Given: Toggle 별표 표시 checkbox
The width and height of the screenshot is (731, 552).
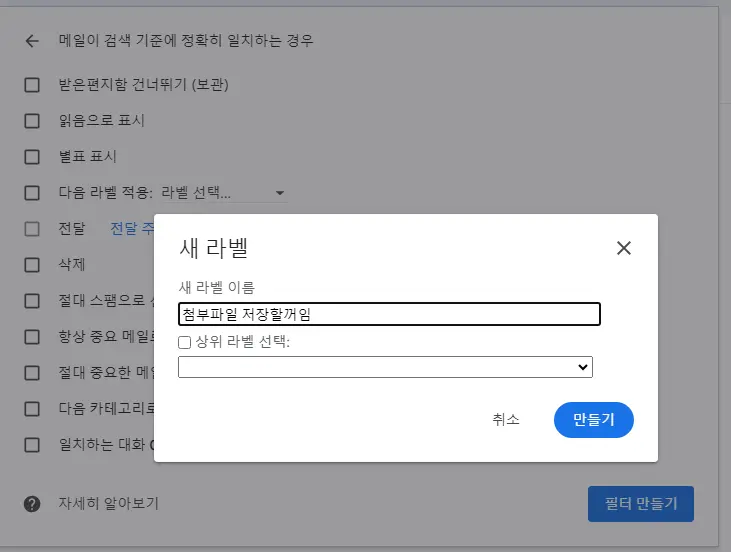Looking at the screenshot, I should coord(32,157).
